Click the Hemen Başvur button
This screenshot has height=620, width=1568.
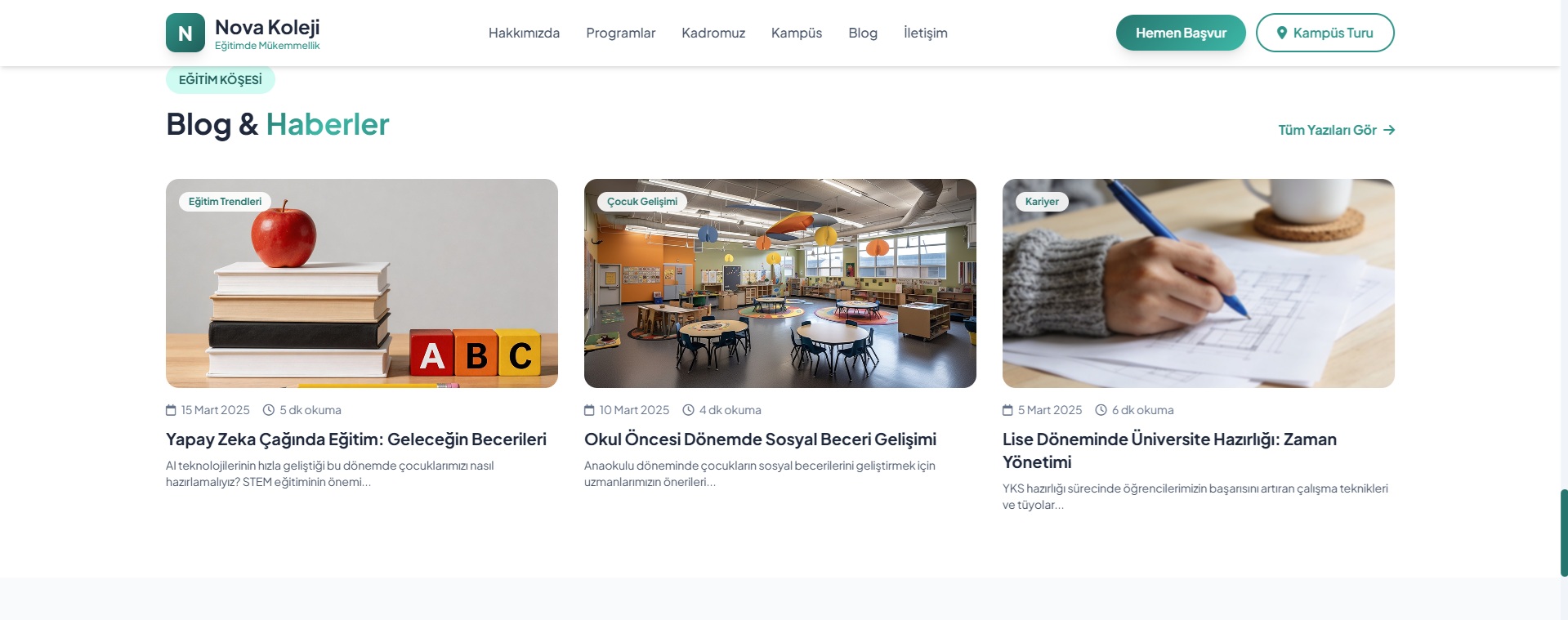click(1181, 33)
